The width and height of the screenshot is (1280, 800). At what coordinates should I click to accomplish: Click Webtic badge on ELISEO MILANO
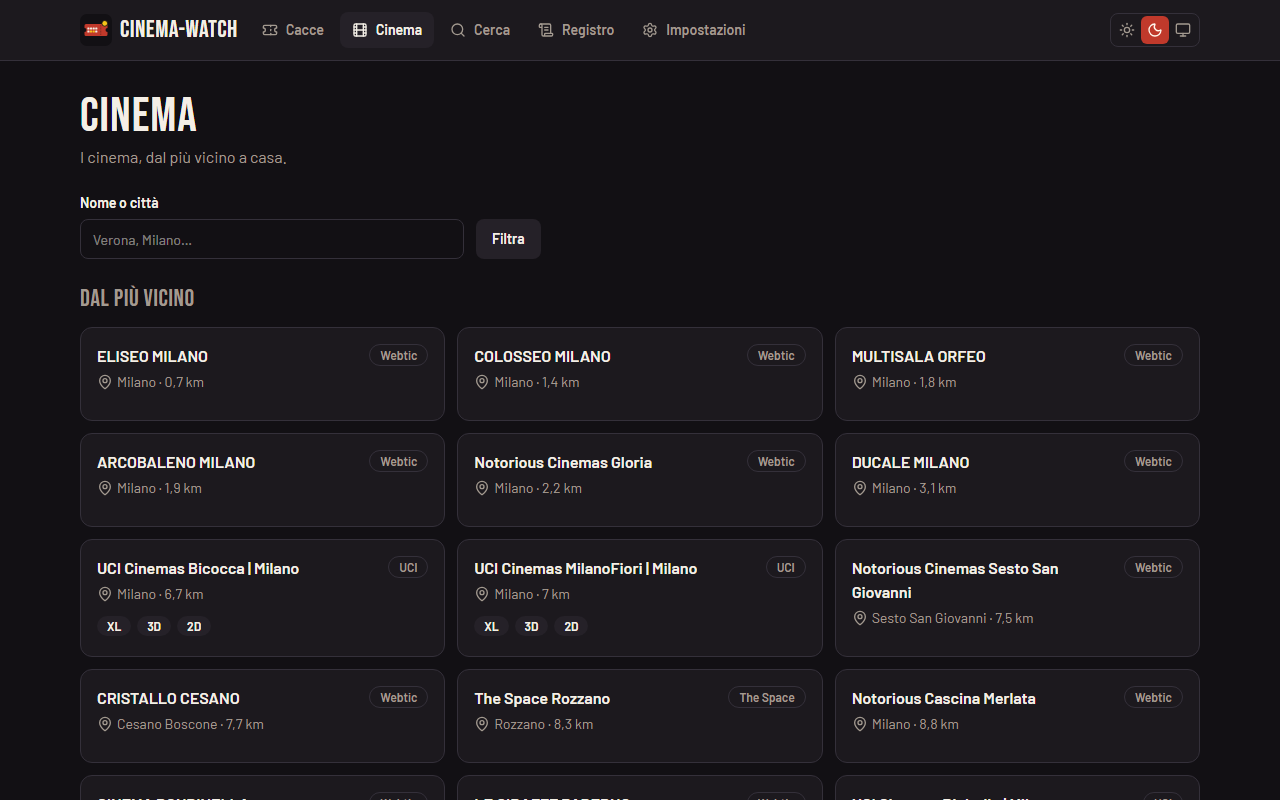[x=399, y=356]
